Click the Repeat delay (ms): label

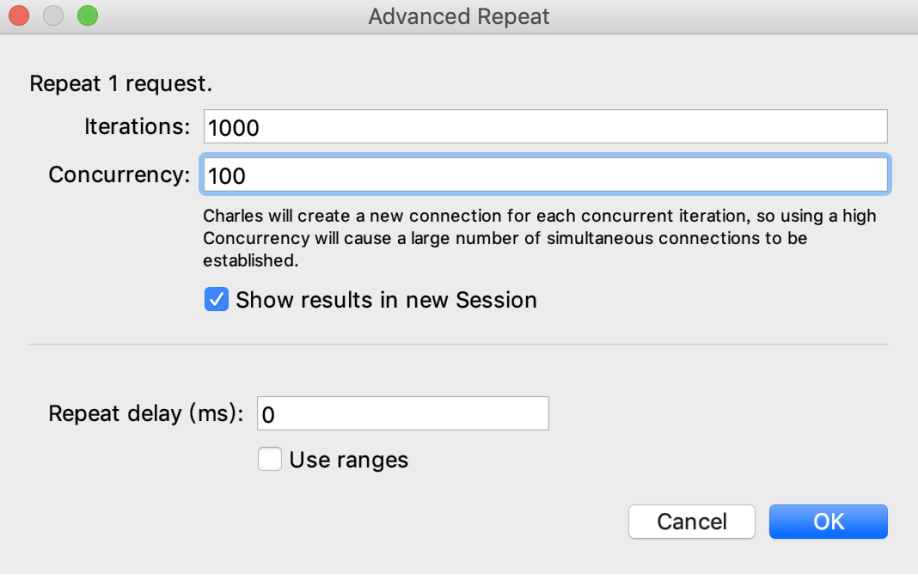(x=146, y=413)
